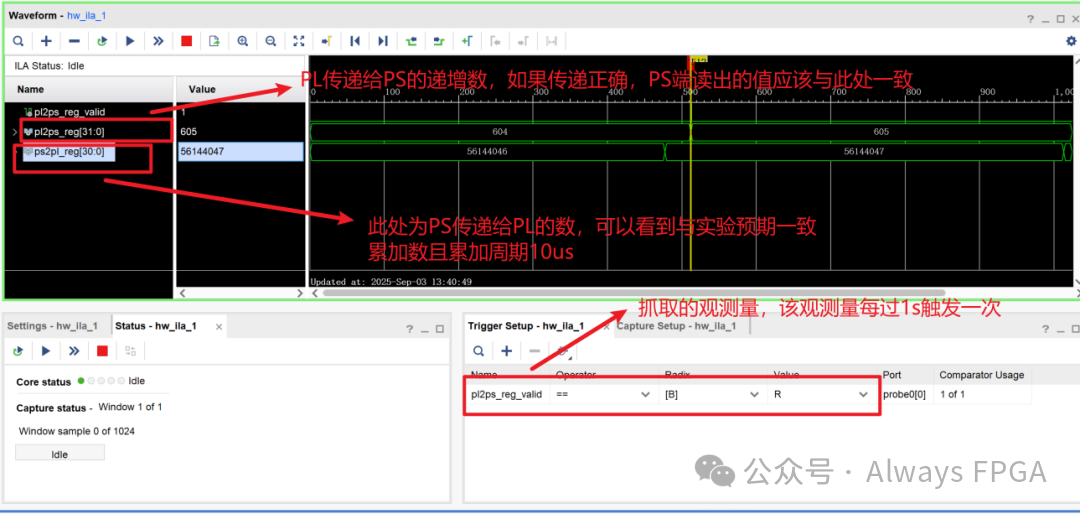Image resolution: width=1080 pixels, height=514 pixels.
Task: Remove selected probe with Waveform minus icon
Action: point(74,41)
